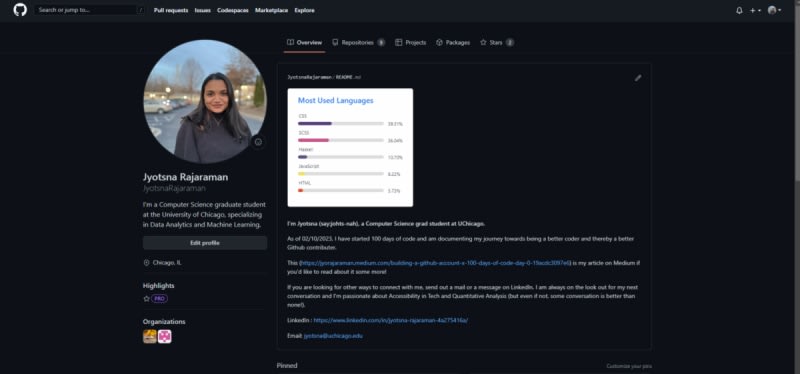The height and width of the screenshot is (374, 800).
Task: Go to the Projects tab
Action: 411,42
